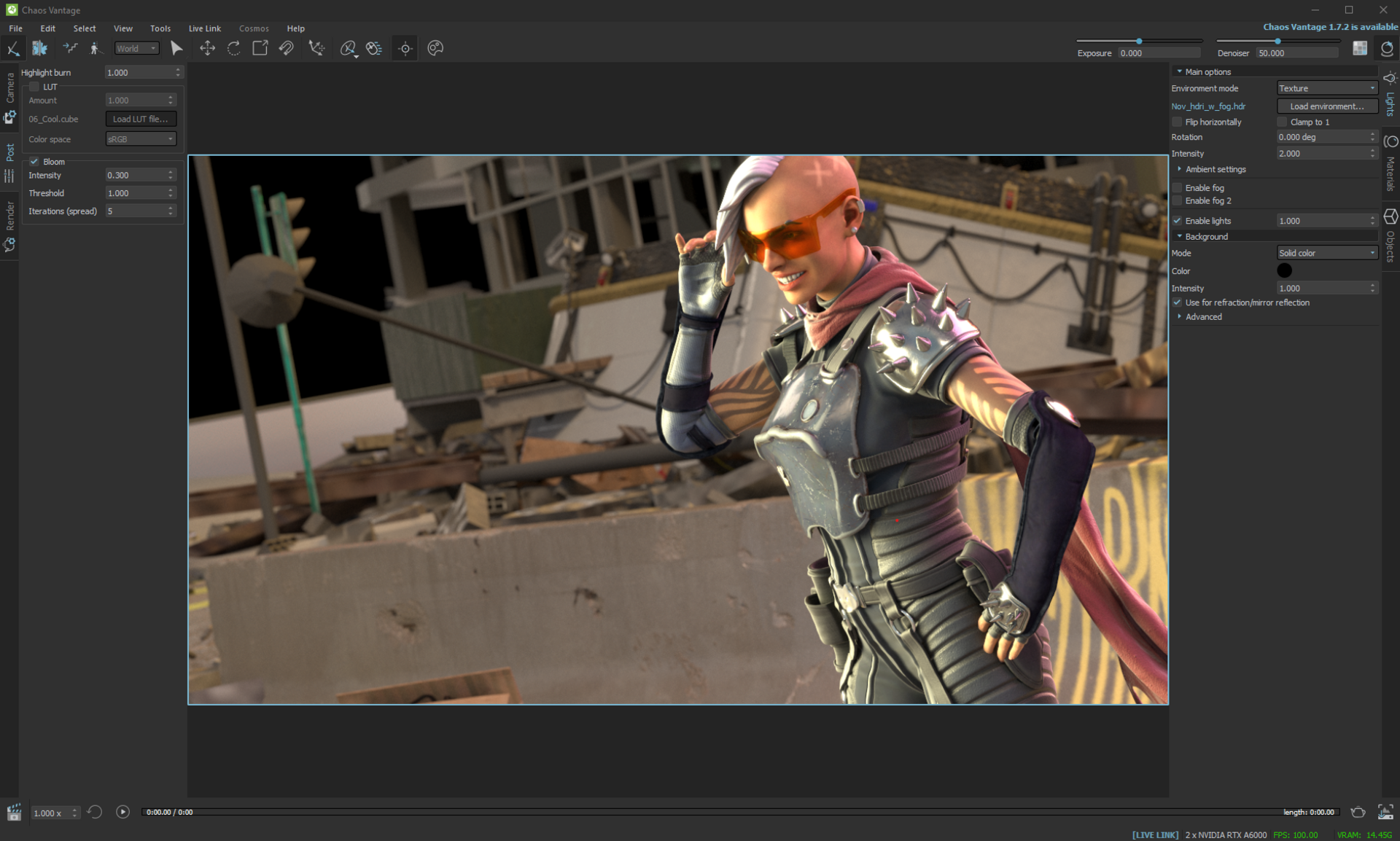This screenshot has height=841, width=1400.
Task: Uncheck Use for refraction/mirror reflection
Action: point(1177,302)
